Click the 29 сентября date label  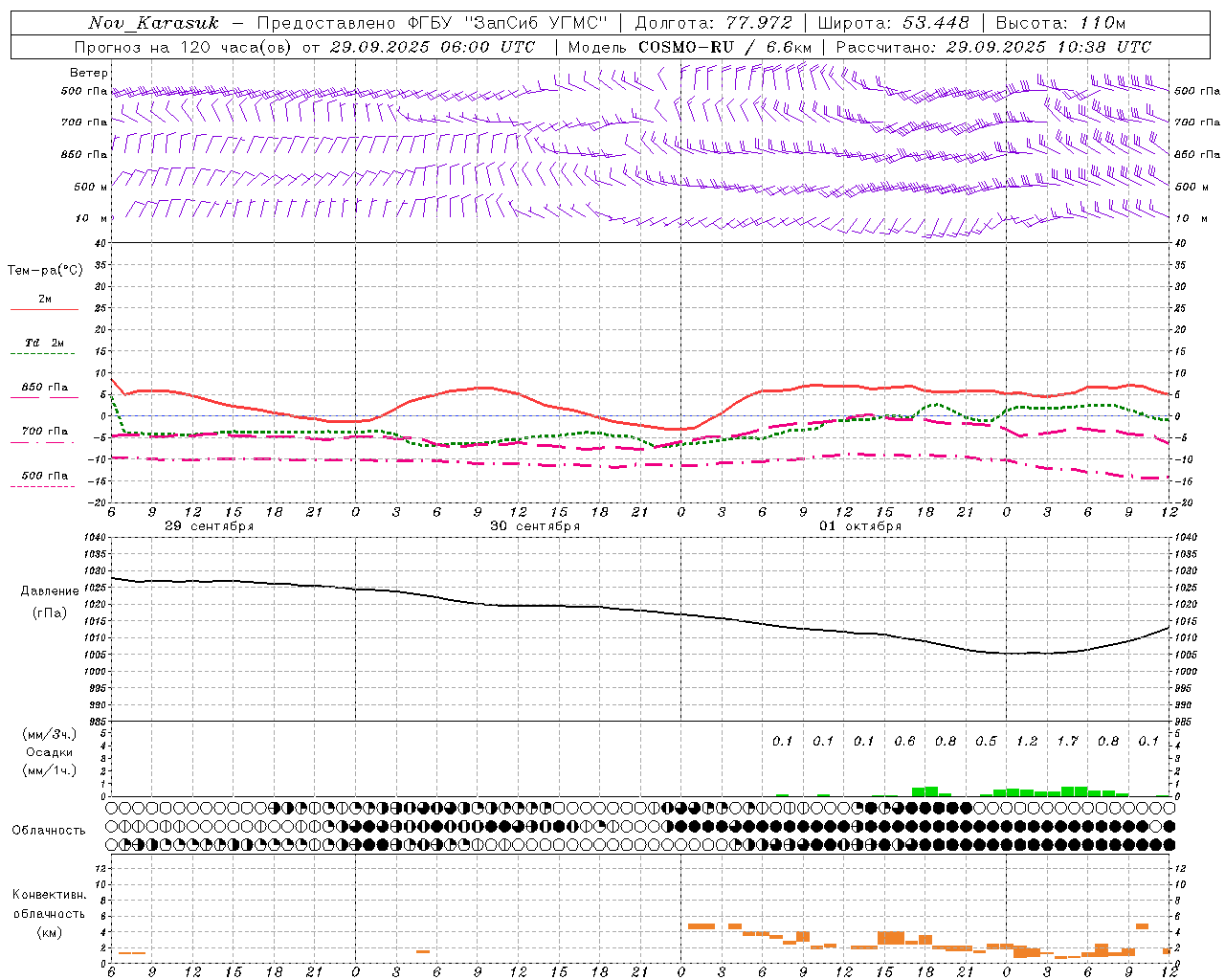(209, 526)
